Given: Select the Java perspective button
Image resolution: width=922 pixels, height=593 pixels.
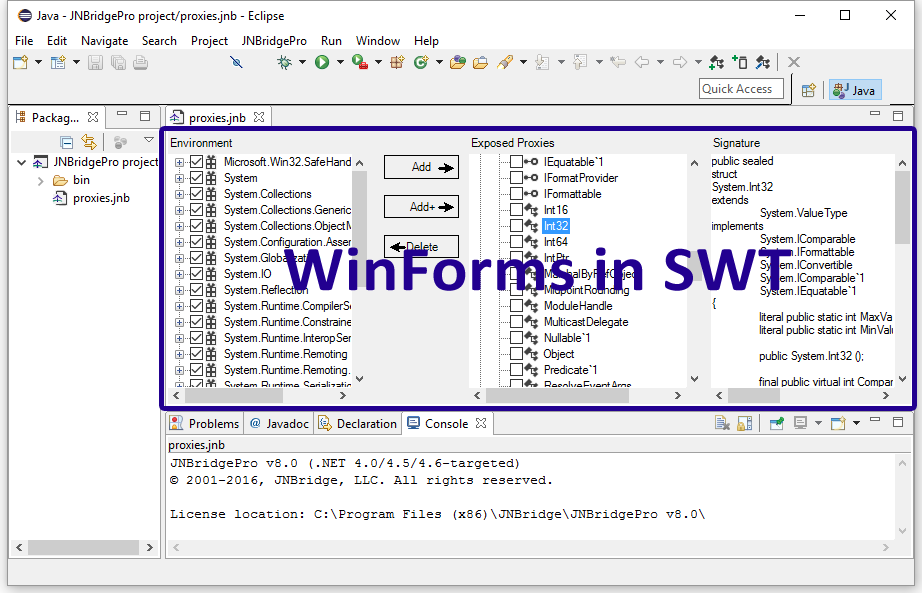Looking at the screenshot, I should [x=855, y=90].
